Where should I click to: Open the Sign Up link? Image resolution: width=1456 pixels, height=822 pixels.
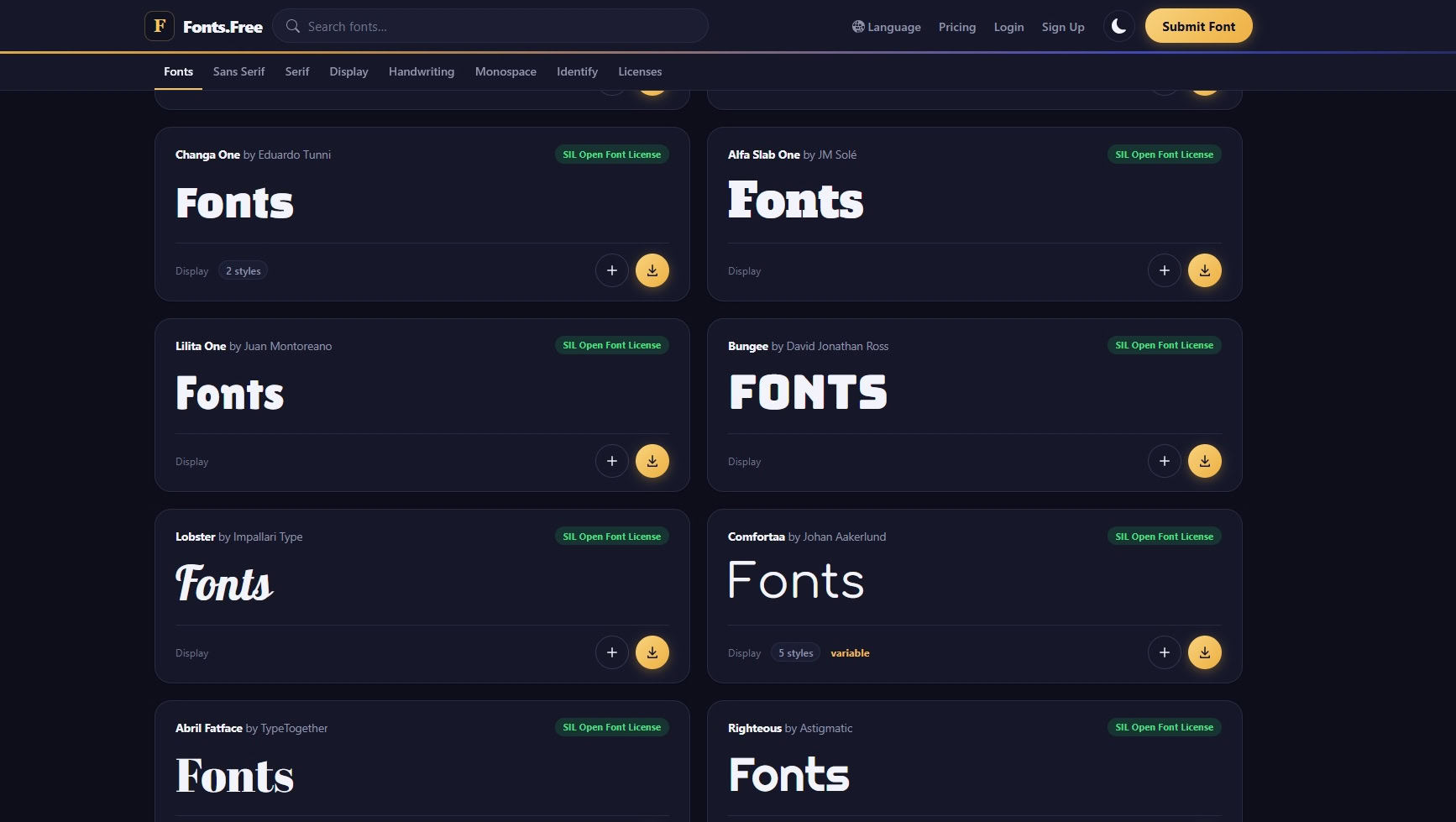coord(1063,27)
